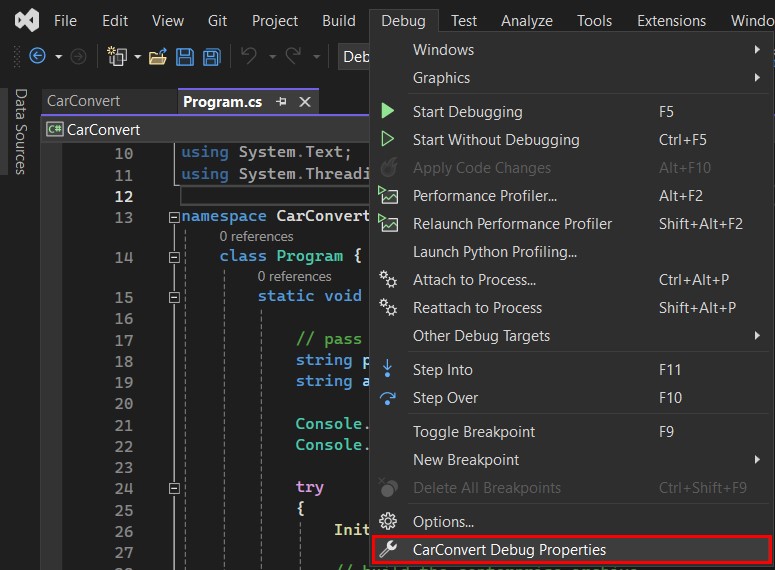Switch to the CarConvert tab
775x570 pixels.
[x=84, y=101]
